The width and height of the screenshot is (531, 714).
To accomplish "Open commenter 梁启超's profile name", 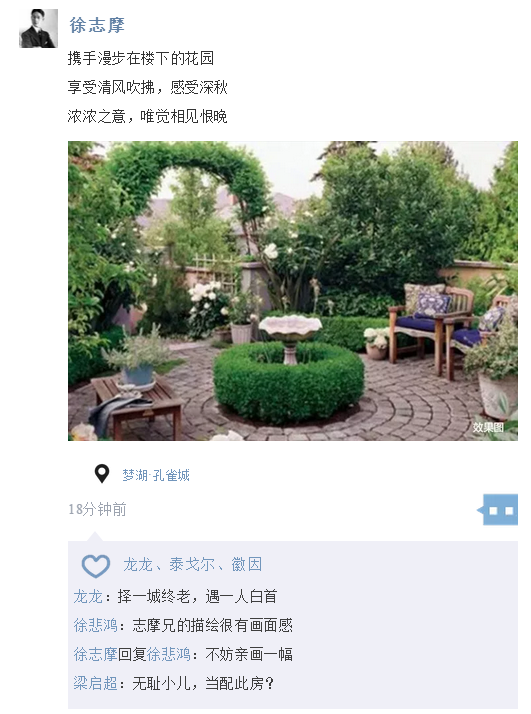I will pyautogui.click(x=96, y=683).
